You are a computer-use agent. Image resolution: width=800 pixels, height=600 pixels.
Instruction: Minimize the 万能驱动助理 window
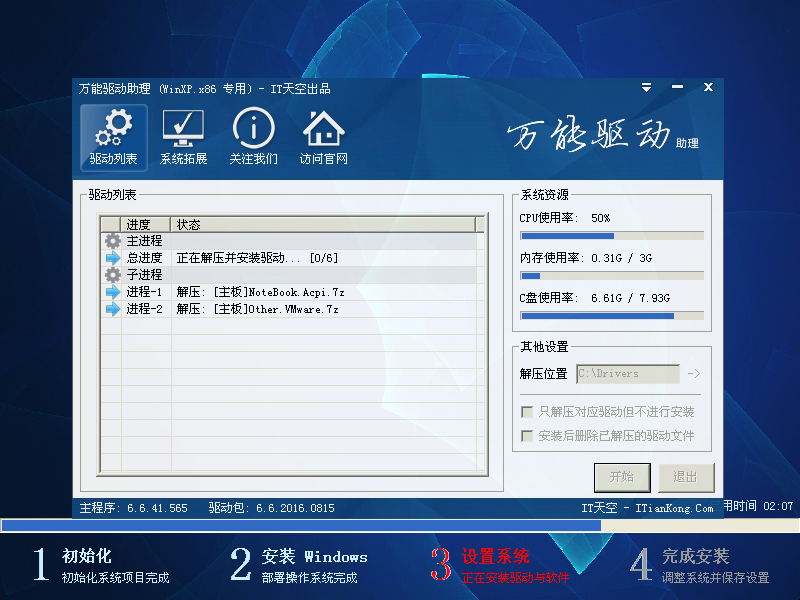tap(678, 87)
